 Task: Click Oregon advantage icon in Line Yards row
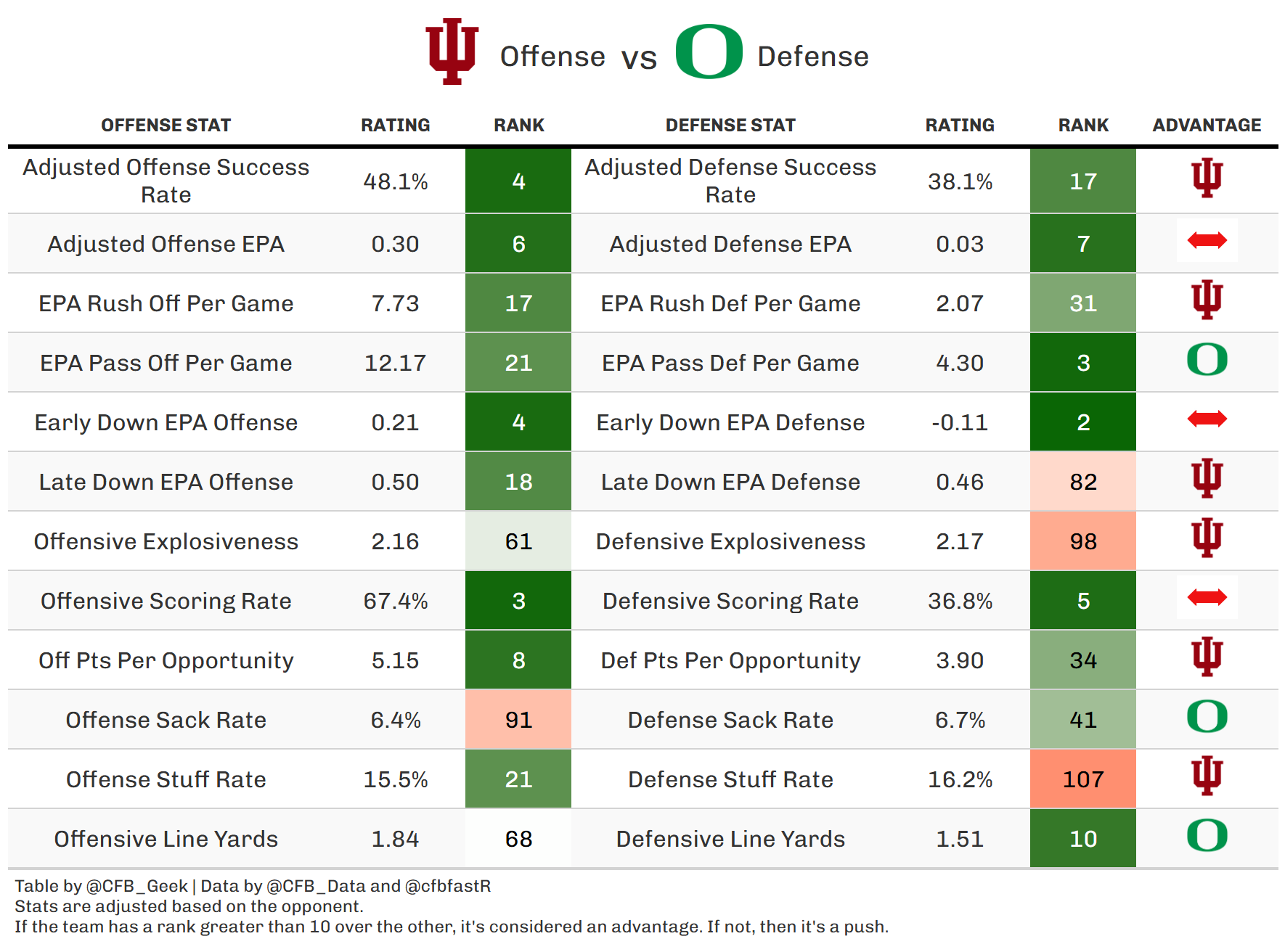click(x=1207, y=835)
